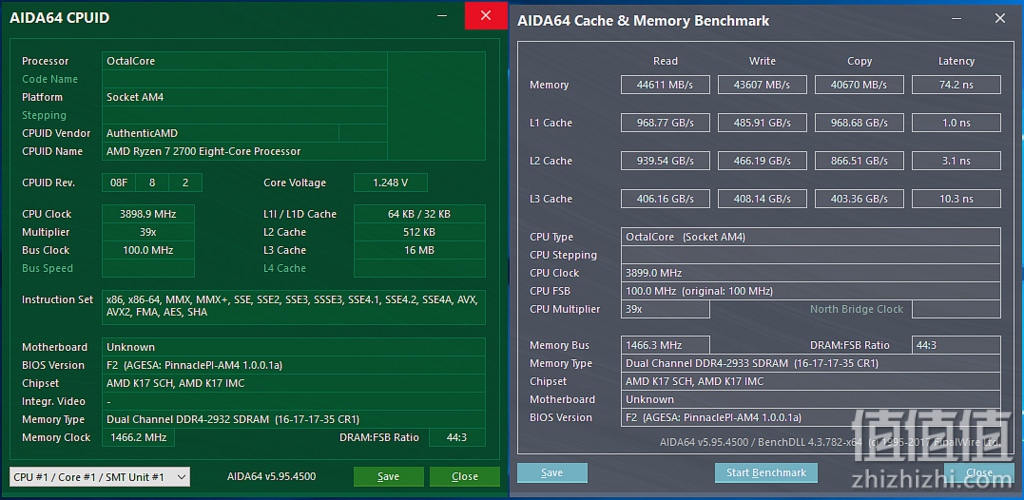Close the AIDA64 CPUID window with X
The image size is (1024, 500).
(486, 16)
